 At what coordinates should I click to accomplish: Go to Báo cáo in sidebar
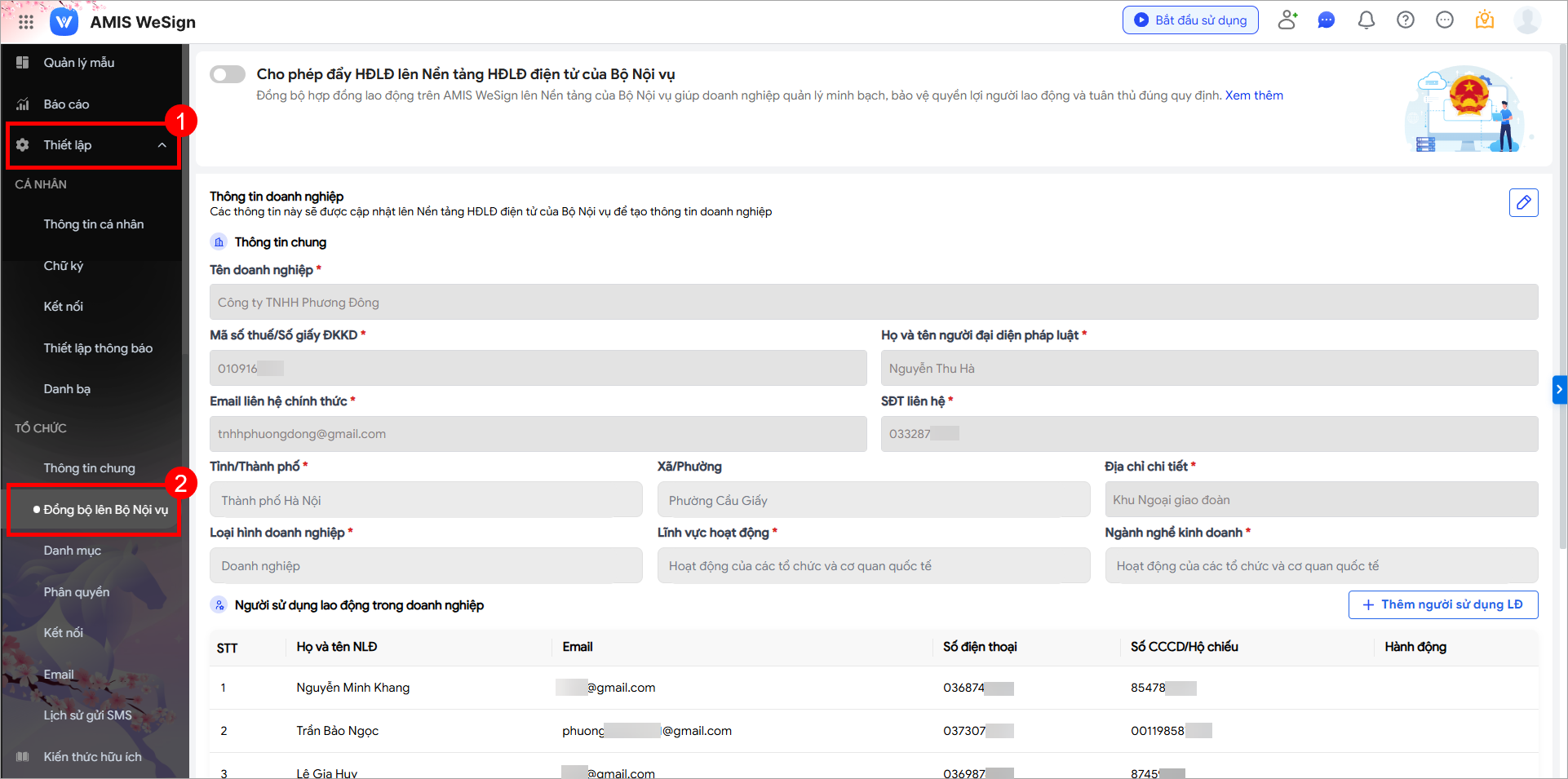tap(66, 104)
